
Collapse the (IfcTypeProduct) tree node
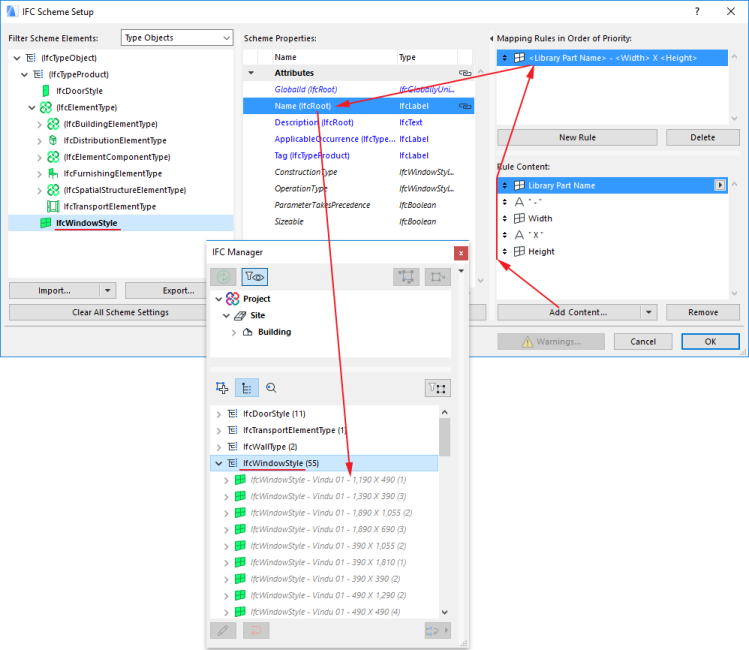tap(24, 75)
